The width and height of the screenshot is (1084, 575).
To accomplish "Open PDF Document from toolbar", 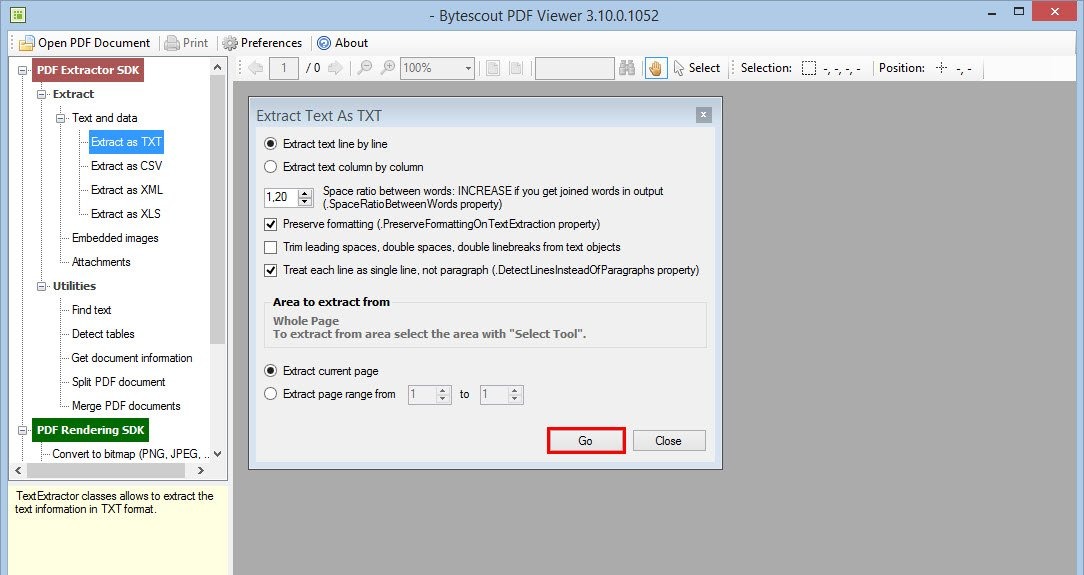I will pyautogui.click(x=84, y=43).
